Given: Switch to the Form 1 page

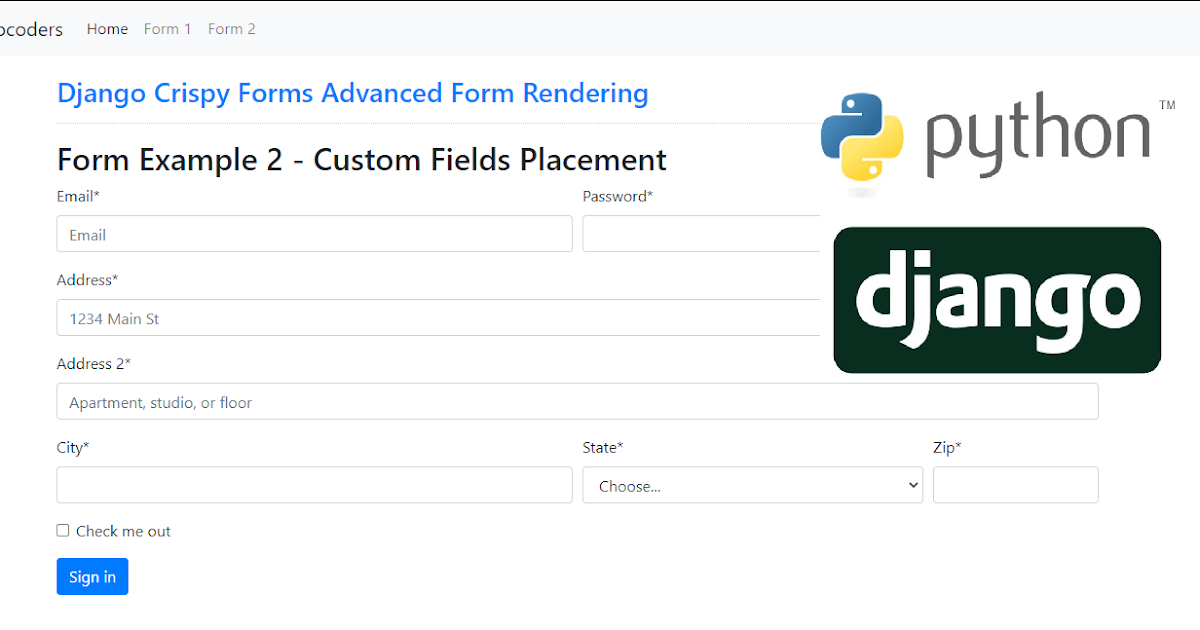Looking at the screenshot, I should click(x=167, y=29).
